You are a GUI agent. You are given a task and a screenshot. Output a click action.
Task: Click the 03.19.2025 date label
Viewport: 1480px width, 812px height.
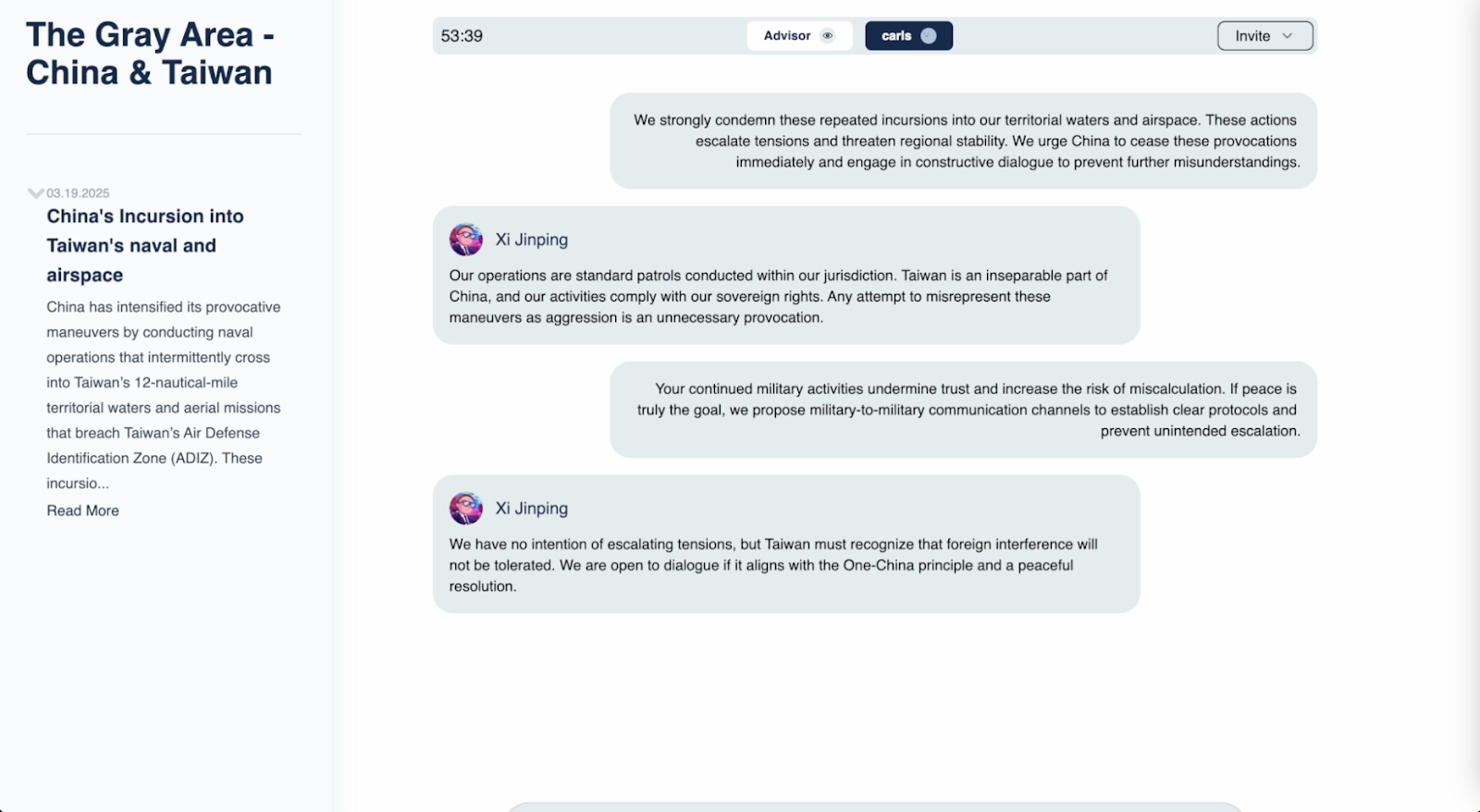coord(78,193)
